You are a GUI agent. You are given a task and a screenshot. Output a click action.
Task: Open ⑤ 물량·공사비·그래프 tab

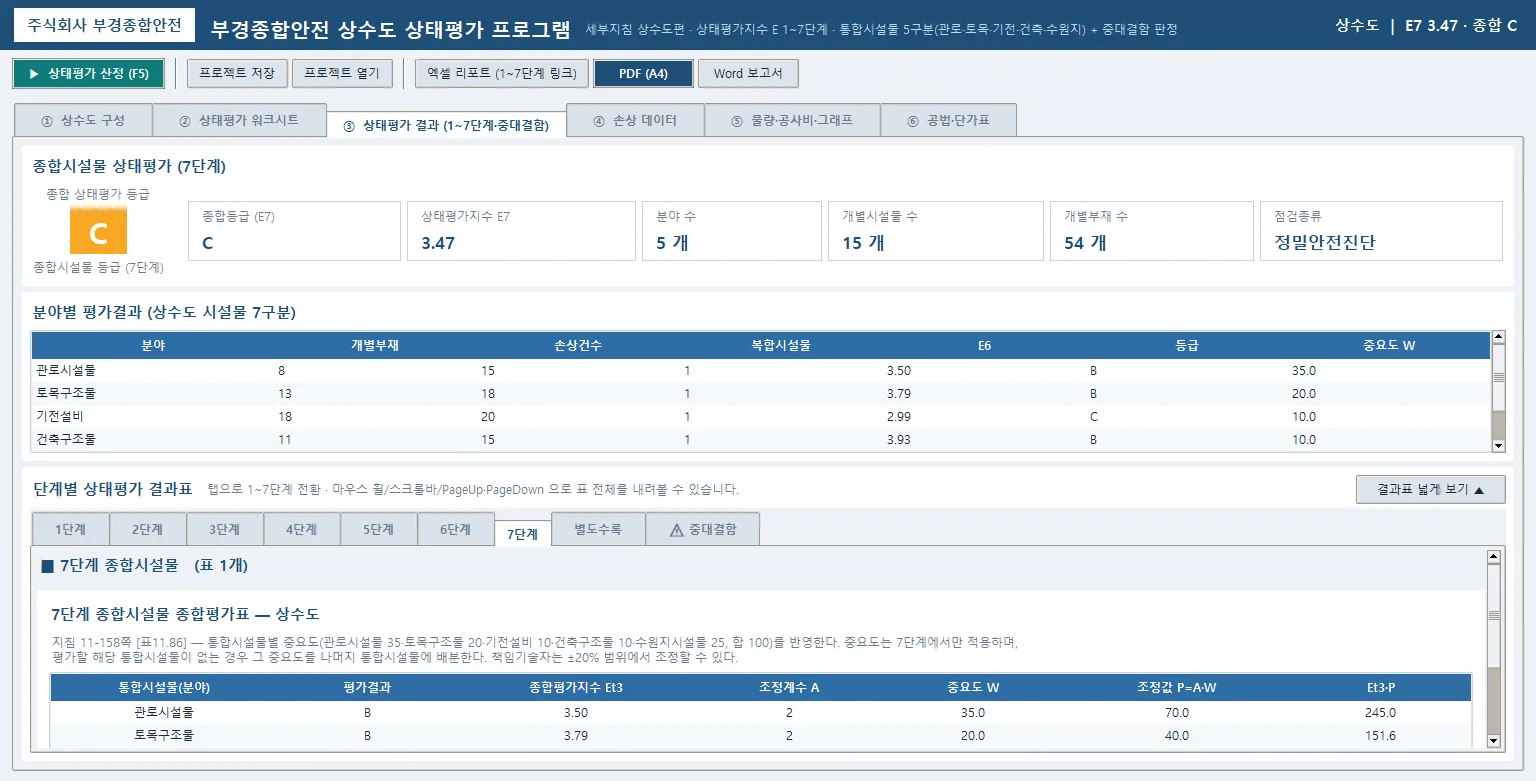point(792,120)
